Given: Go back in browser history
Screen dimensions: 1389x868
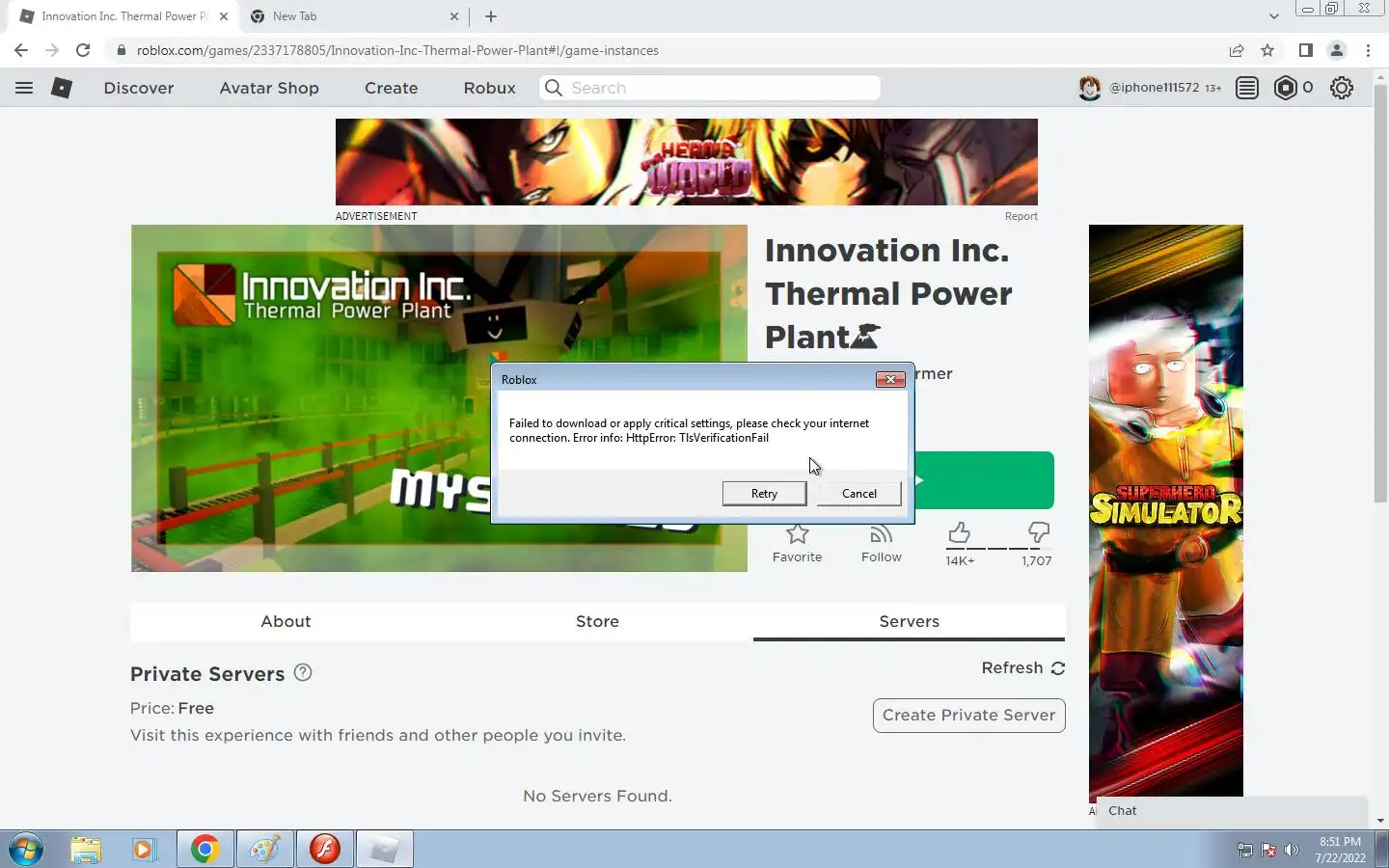Looking at the screenshot, I should coord(21,50).
